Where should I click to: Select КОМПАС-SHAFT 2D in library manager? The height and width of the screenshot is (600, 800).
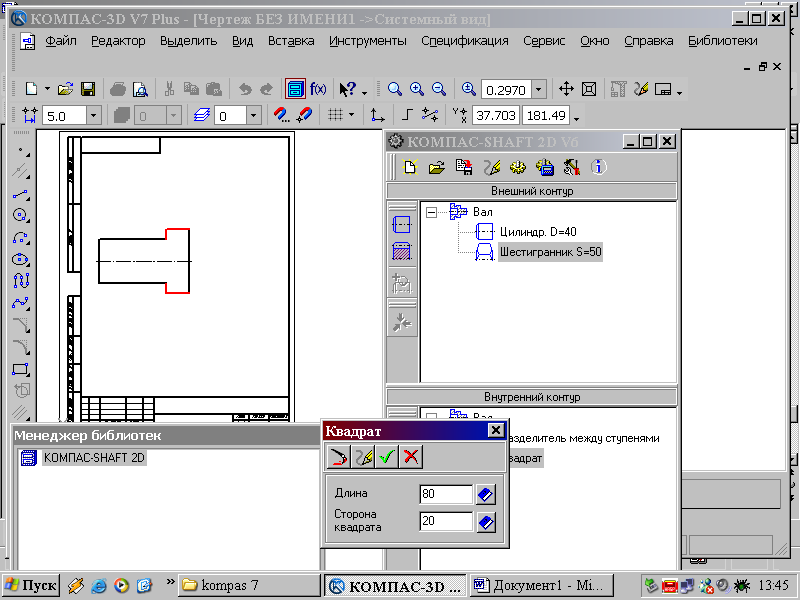[x=94, y=458]
